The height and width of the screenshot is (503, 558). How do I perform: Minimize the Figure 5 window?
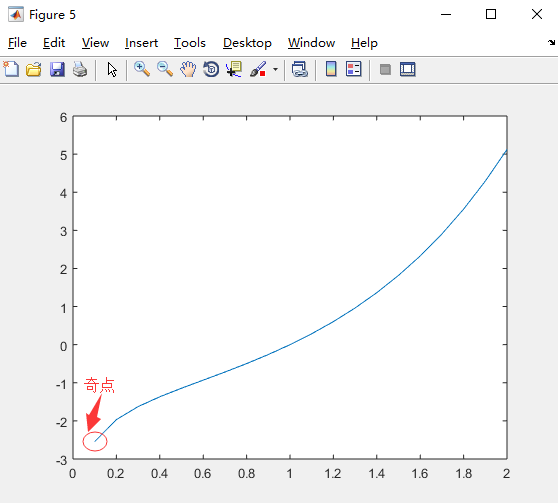coord(446,14)
